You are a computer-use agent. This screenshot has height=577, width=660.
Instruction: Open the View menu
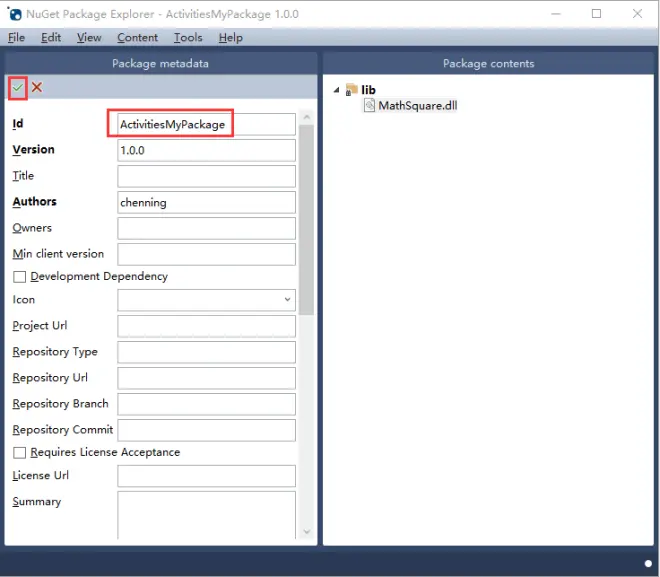[x=89, y=37]
